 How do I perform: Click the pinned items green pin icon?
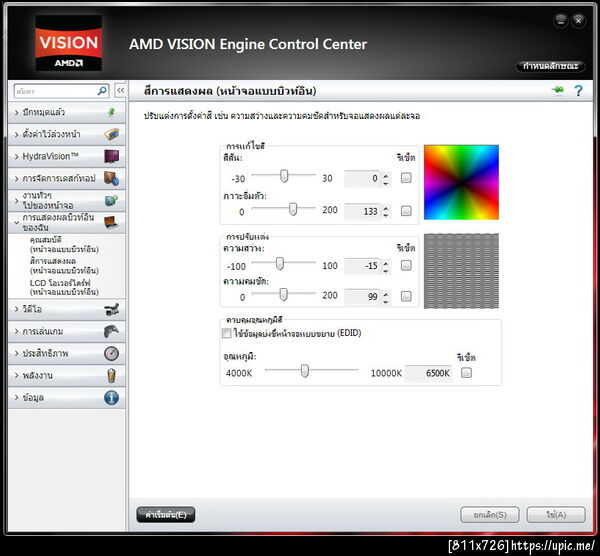coord(111,112)
